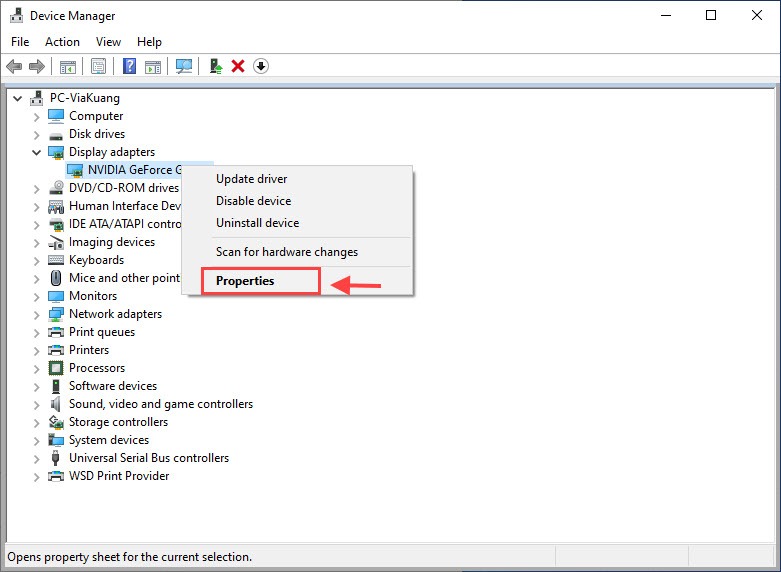This screenshot has height=572, width=781.
Task: Click Show/Hide Console Tree toolbar icon
Action: click(68, 66)
